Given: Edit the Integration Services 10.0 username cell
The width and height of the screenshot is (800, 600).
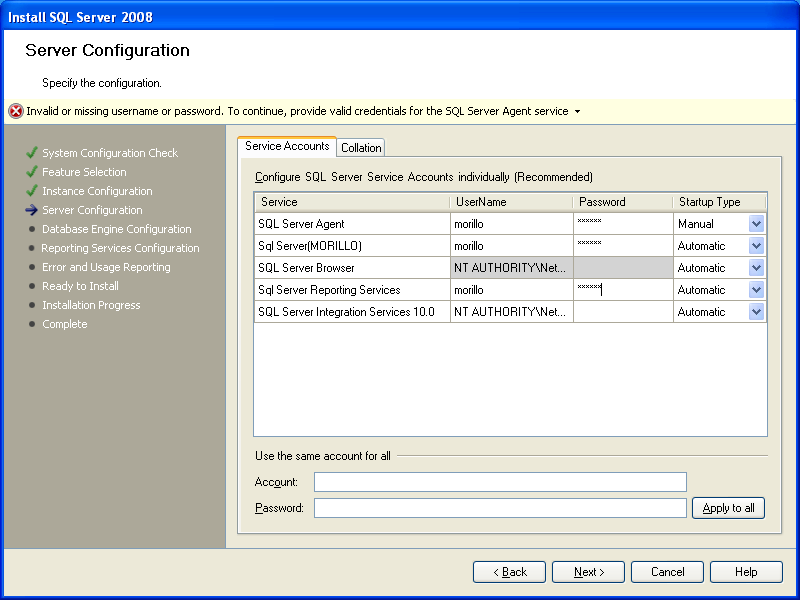Looking at the screenshot, I should click(512, 311).
